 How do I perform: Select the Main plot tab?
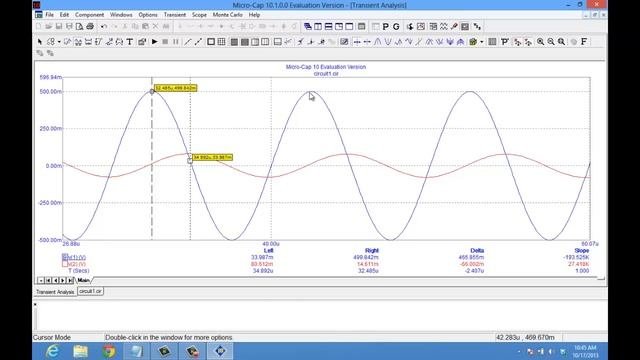pos(83,280)
